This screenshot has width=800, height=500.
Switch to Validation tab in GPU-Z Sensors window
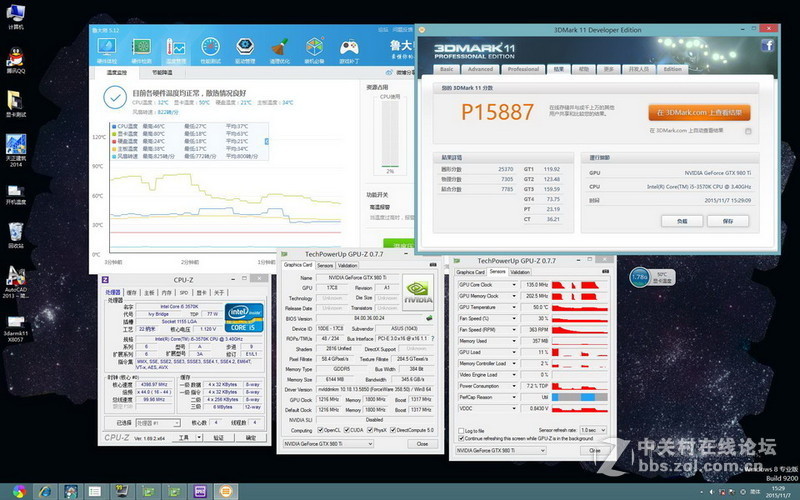(x=520, y=272)
